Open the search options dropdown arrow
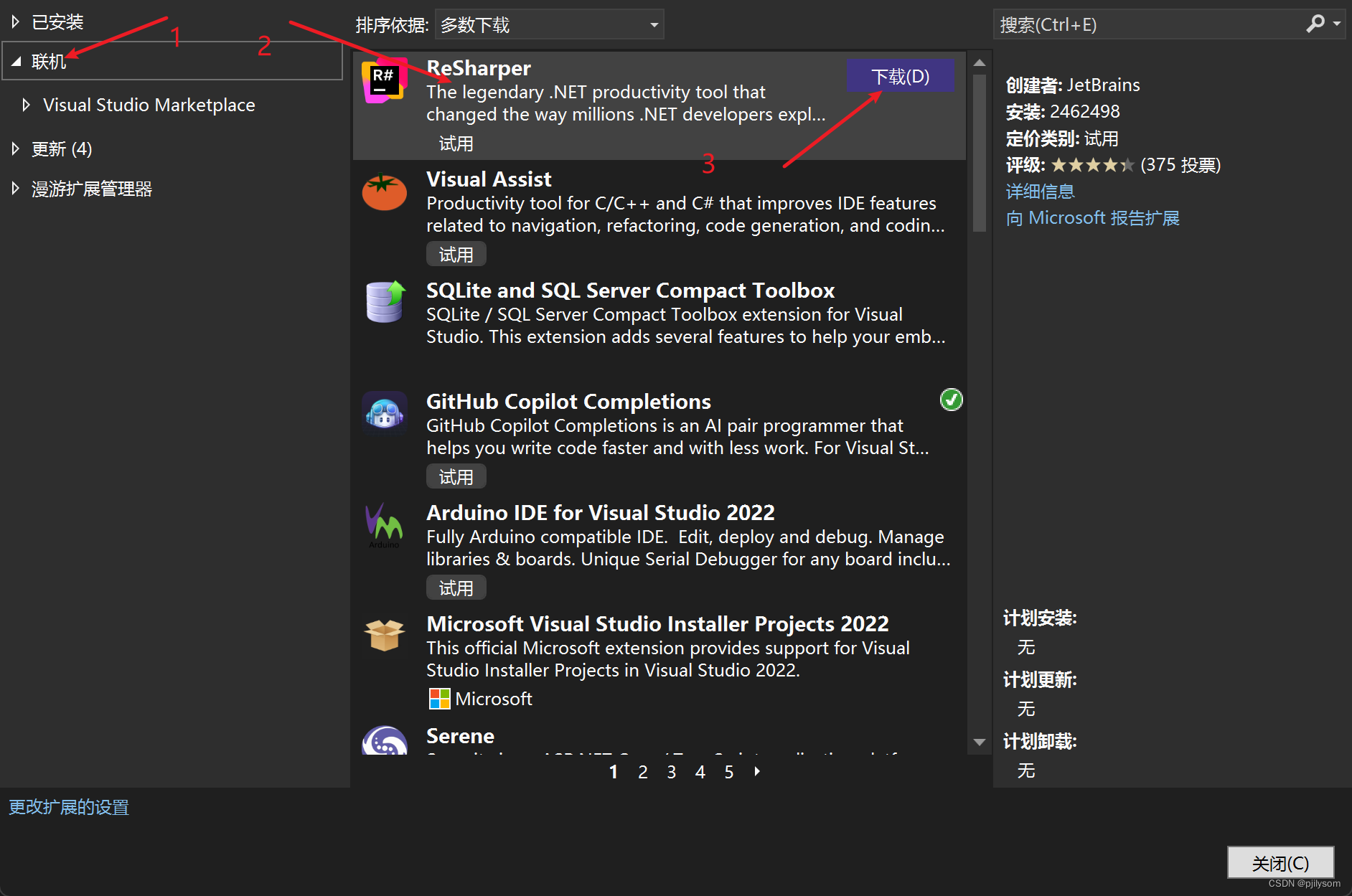The image size is (1352, 896). pos(1337,24)
